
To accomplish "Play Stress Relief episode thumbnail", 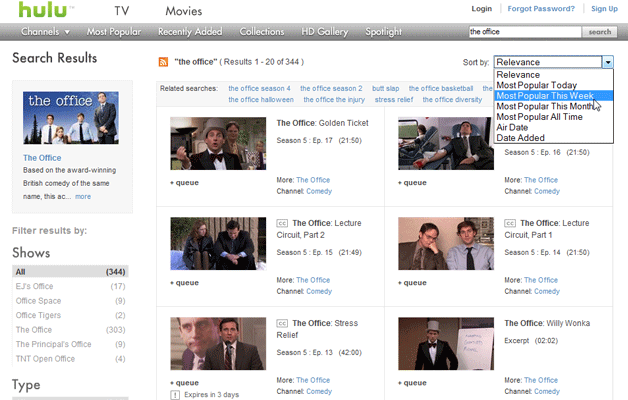I will [x=218, y=344].
